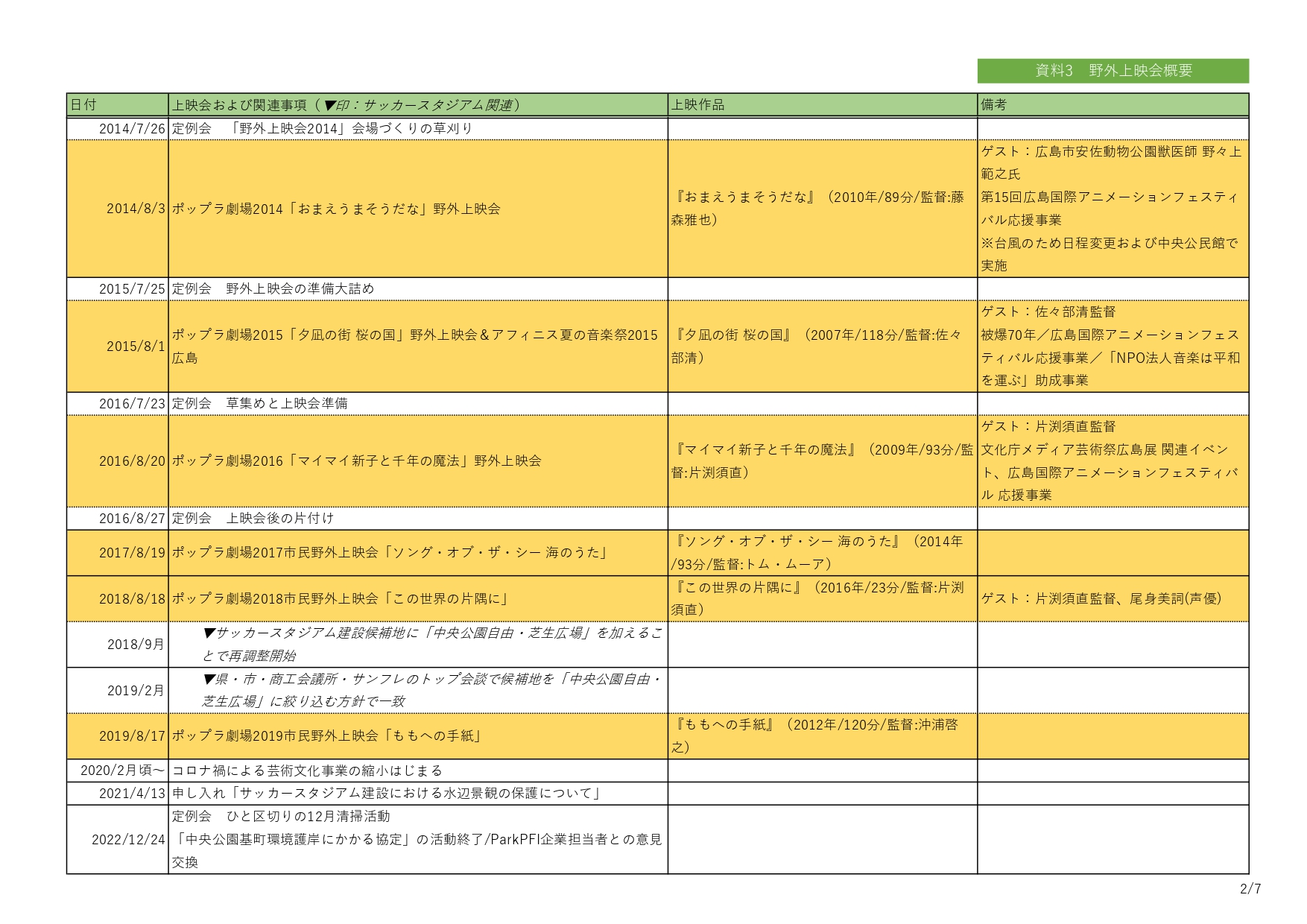This screenshot has height=924, width=1307.
Task: Select the 日付 column header
Action: coord(117,105)
